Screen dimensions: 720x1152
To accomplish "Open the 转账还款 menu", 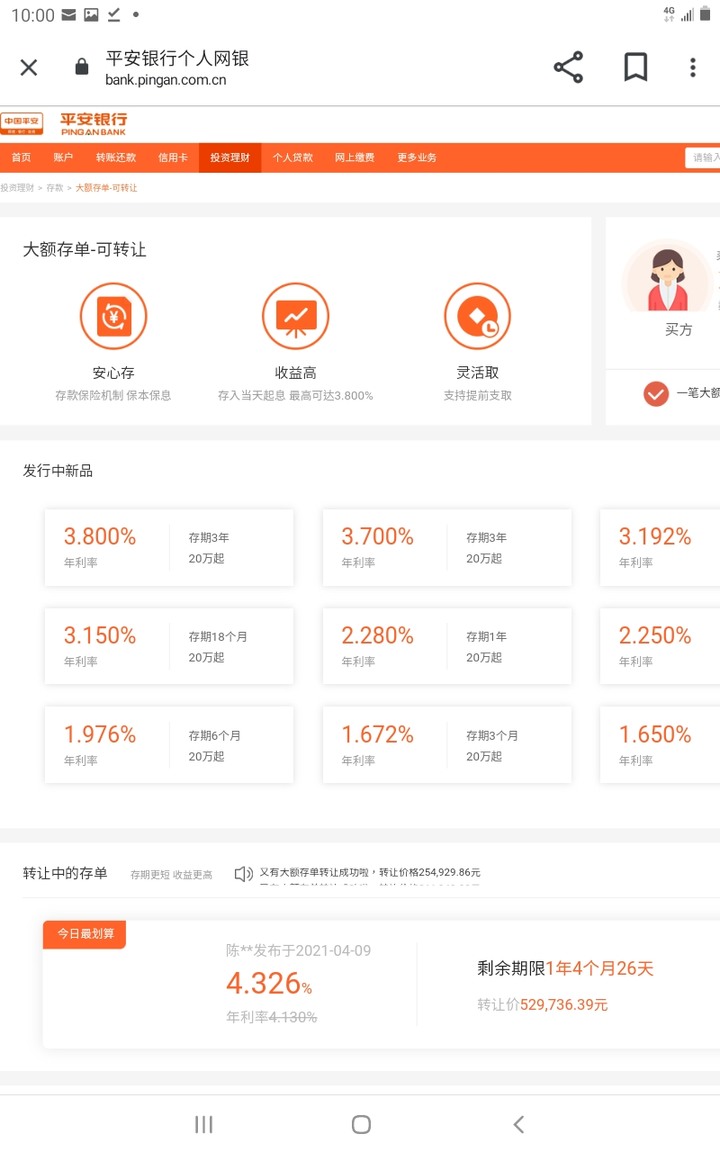I will click(x=116, y=157).
